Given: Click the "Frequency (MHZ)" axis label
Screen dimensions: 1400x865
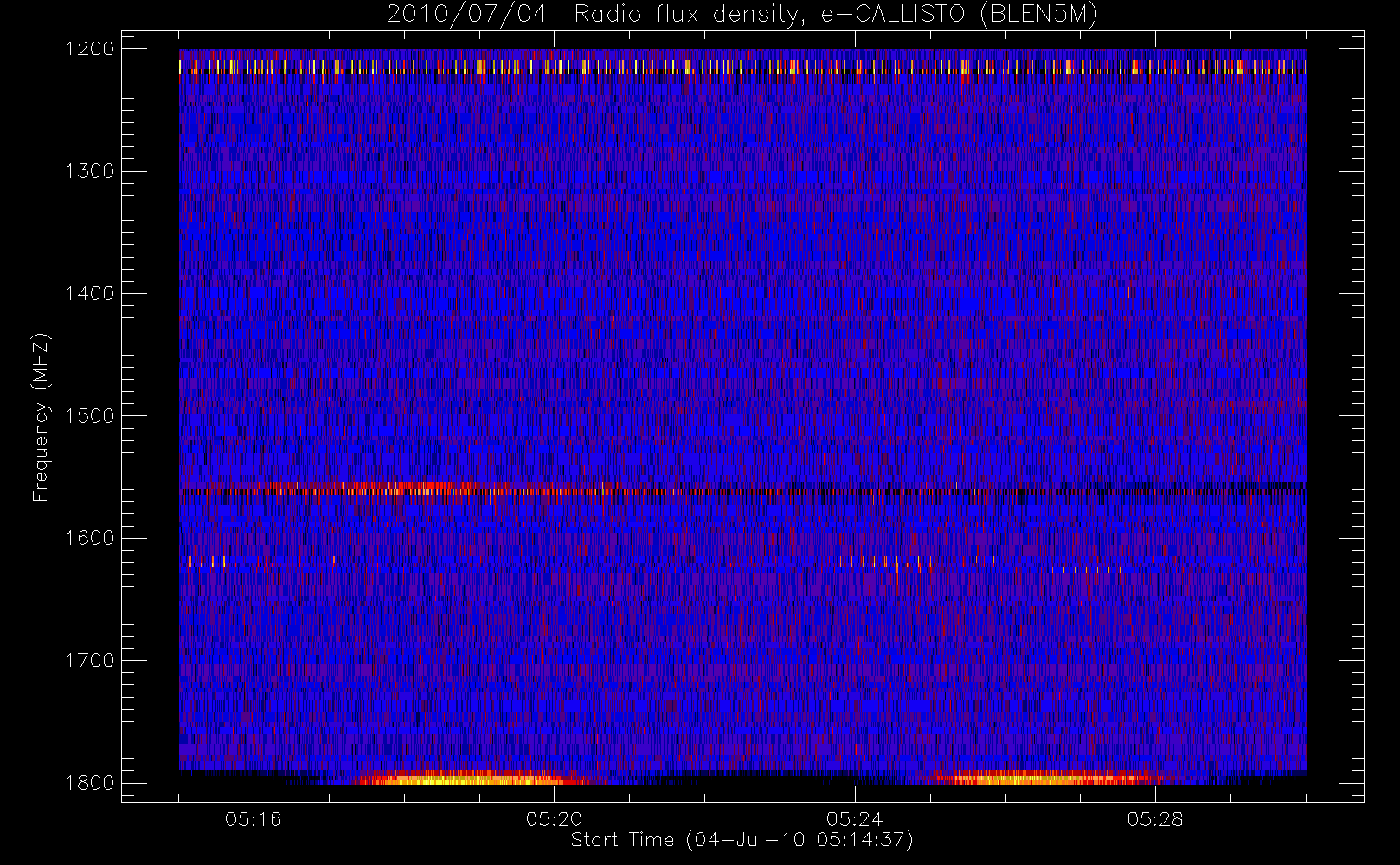Looking at the screenshot, I should 41,417.
